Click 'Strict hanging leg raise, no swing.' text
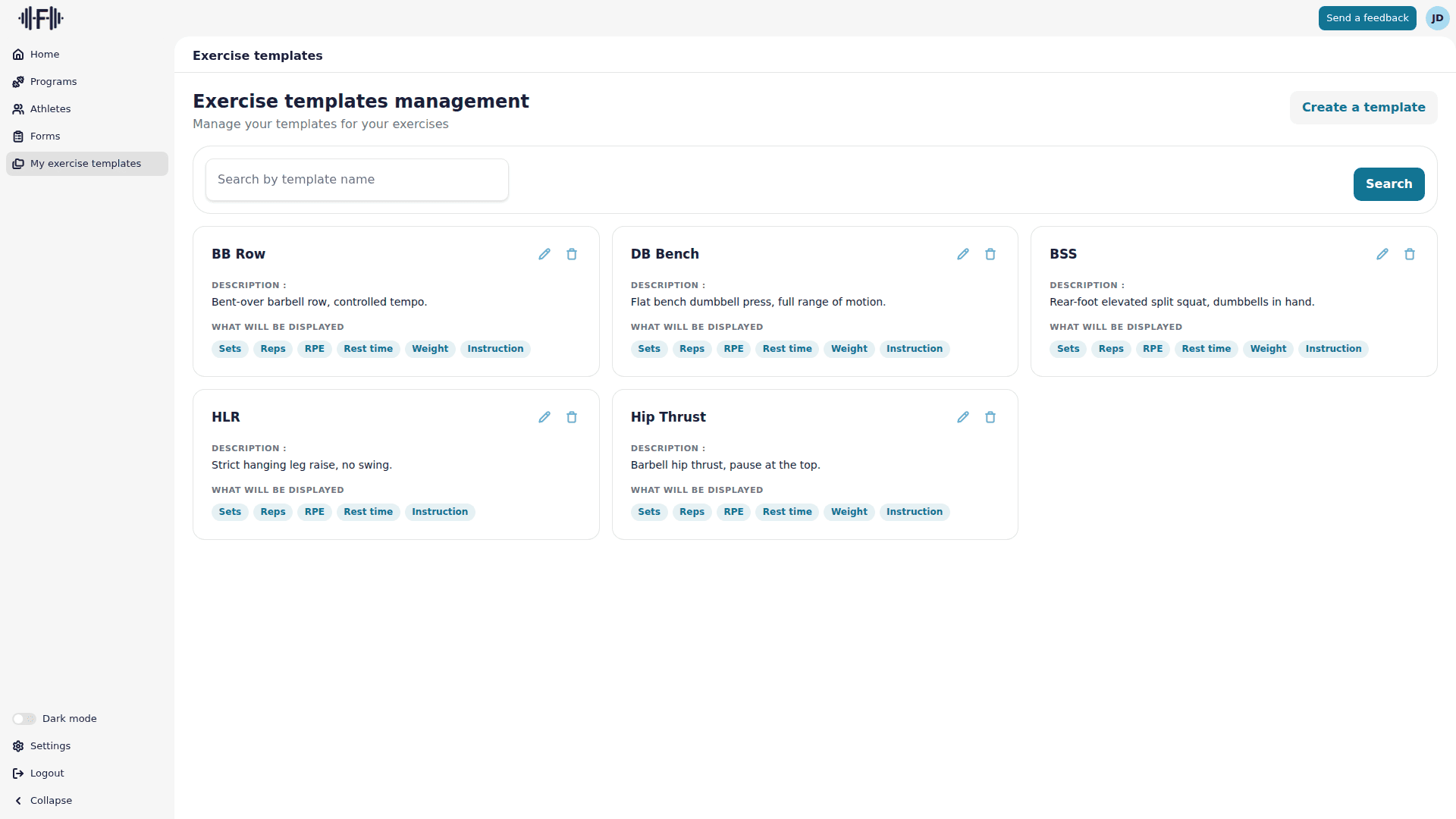 (x=302, y=465)
